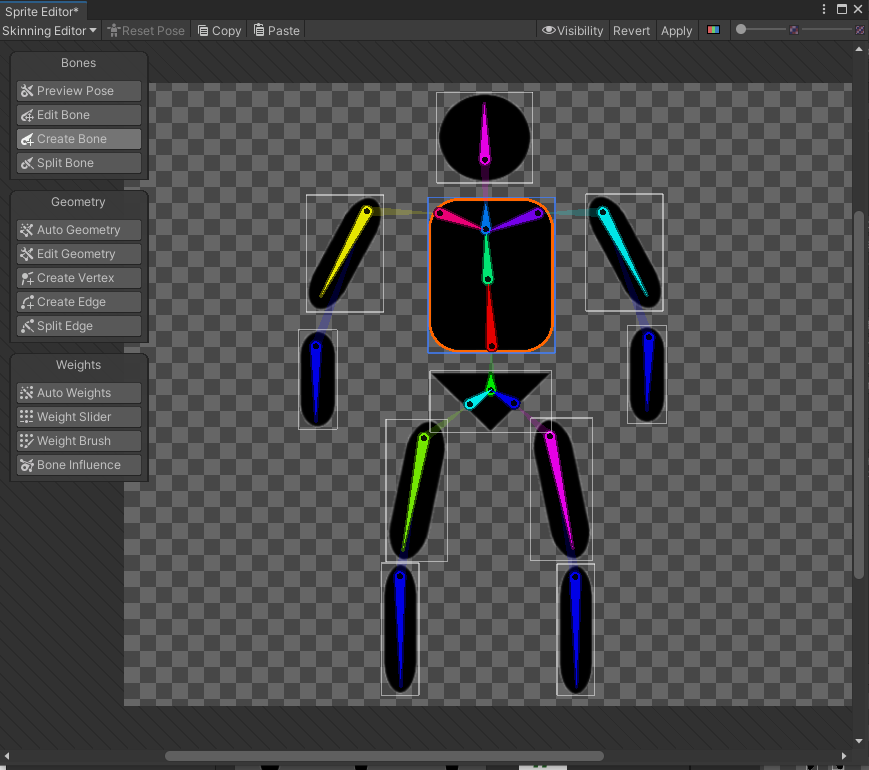Open the Weight Slider panel
The height and width of the screenshot is (770, 869).
[x=78, y=416]
